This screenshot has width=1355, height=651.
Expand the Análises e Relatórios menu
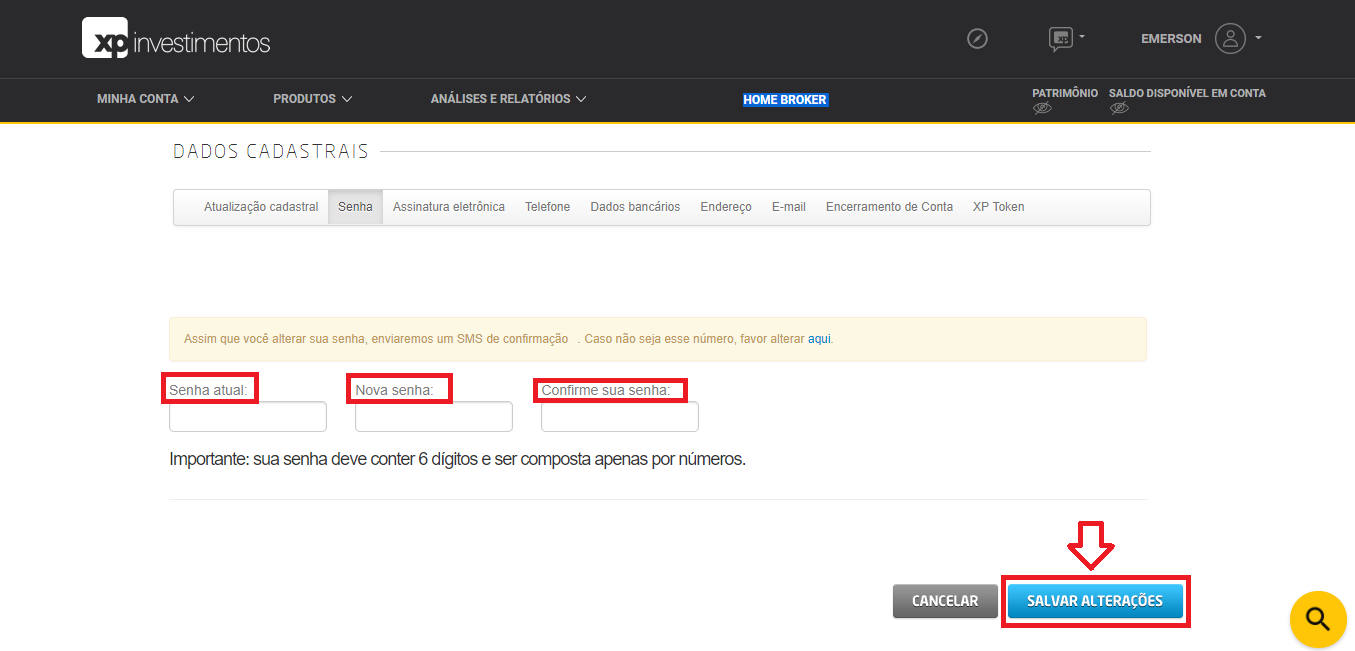pyautogui.click(x=508, y=99)
